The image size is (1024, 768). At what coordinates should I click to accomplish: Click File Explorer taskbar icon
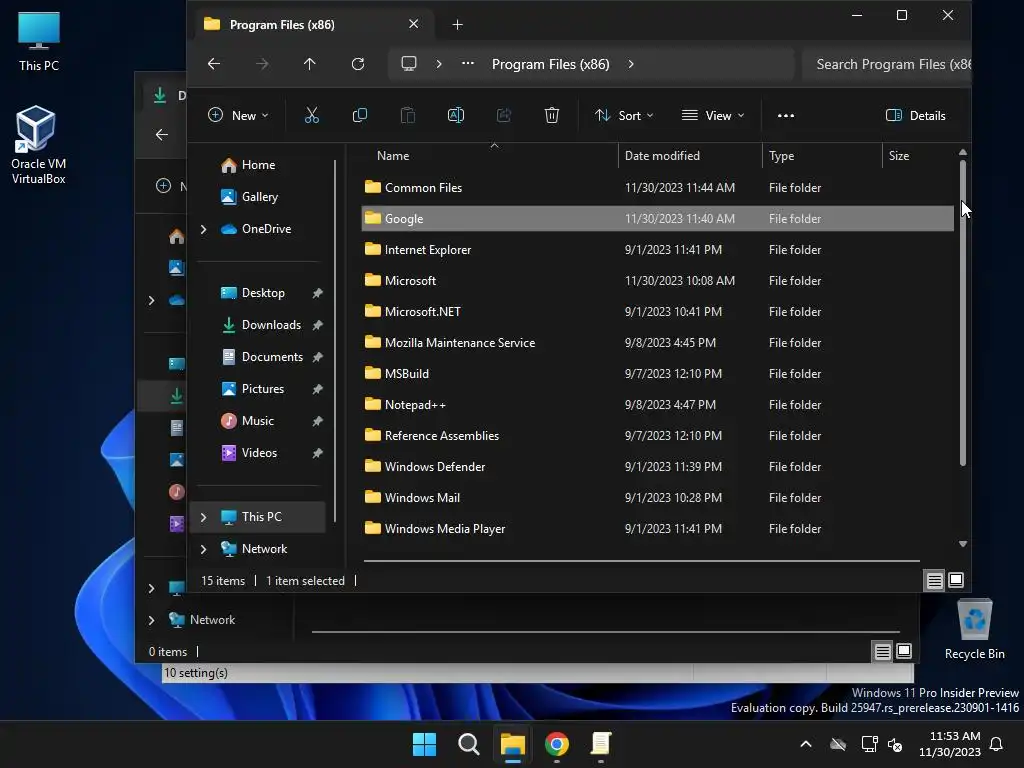(513, 744)
